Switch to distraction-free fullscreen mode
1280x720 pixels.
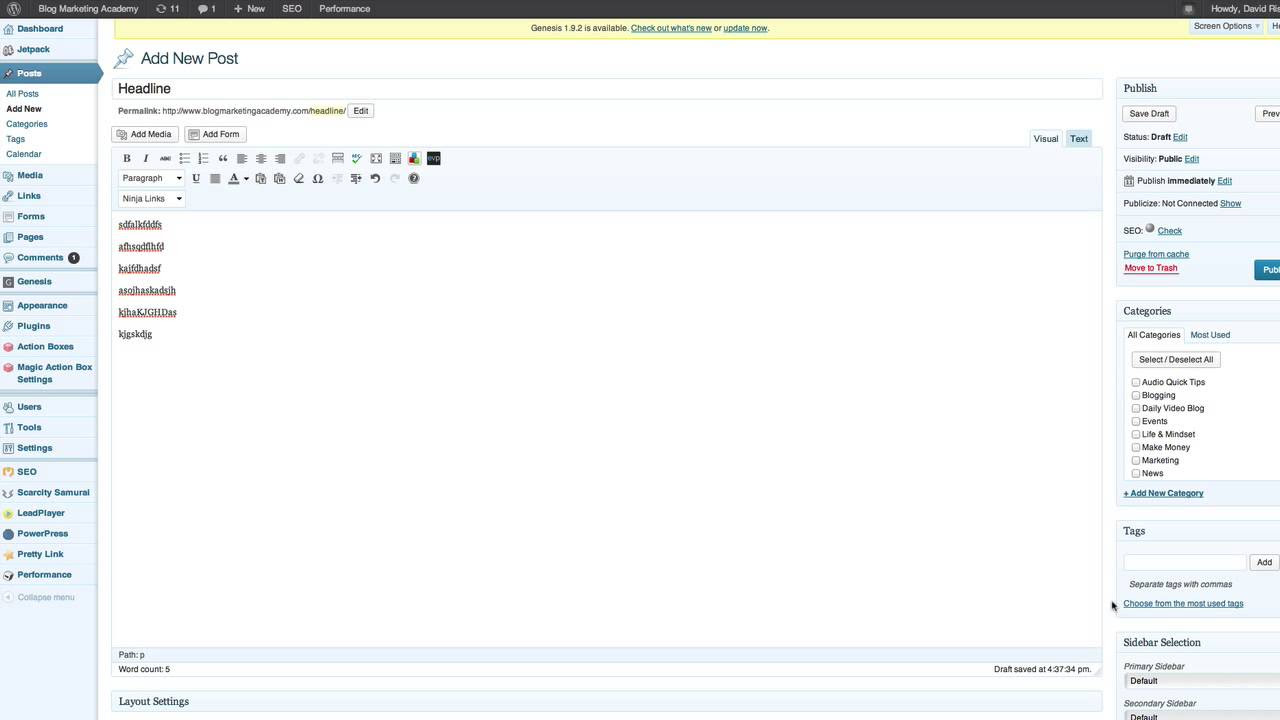(x=376, y=158)
